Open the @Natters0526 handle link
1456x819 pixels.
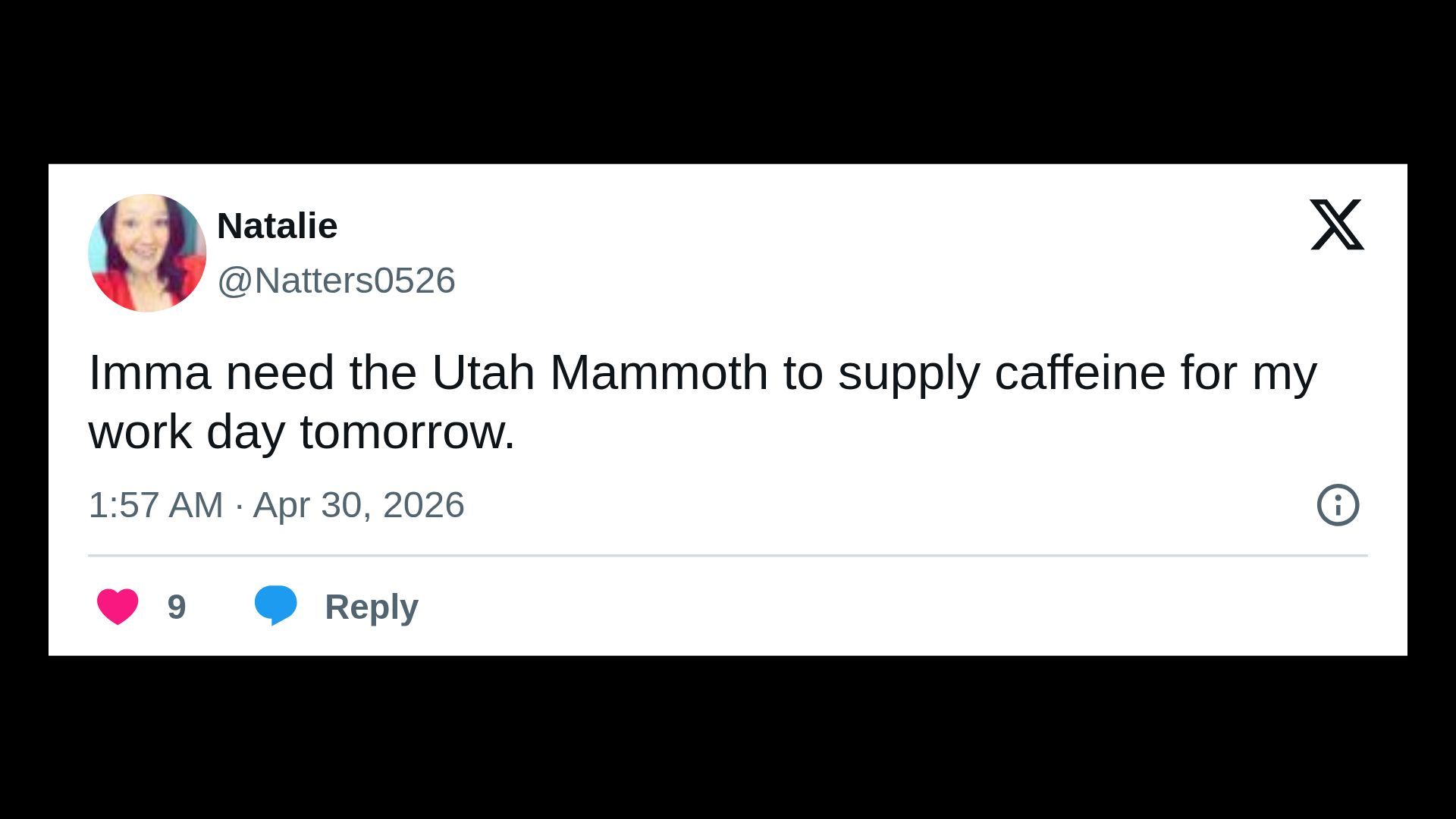(x=336, y=281)
